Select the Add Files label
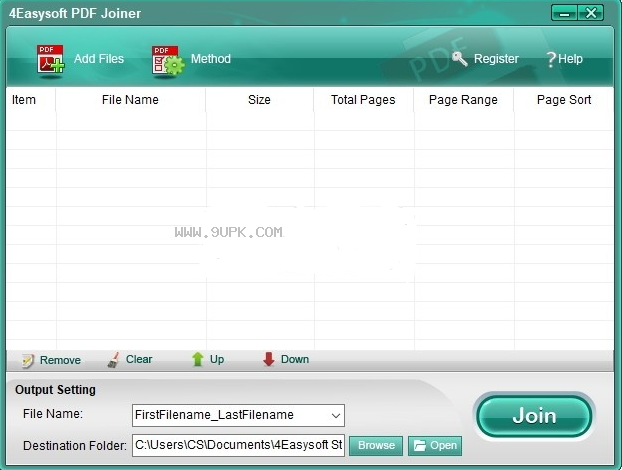 point(99,59)
